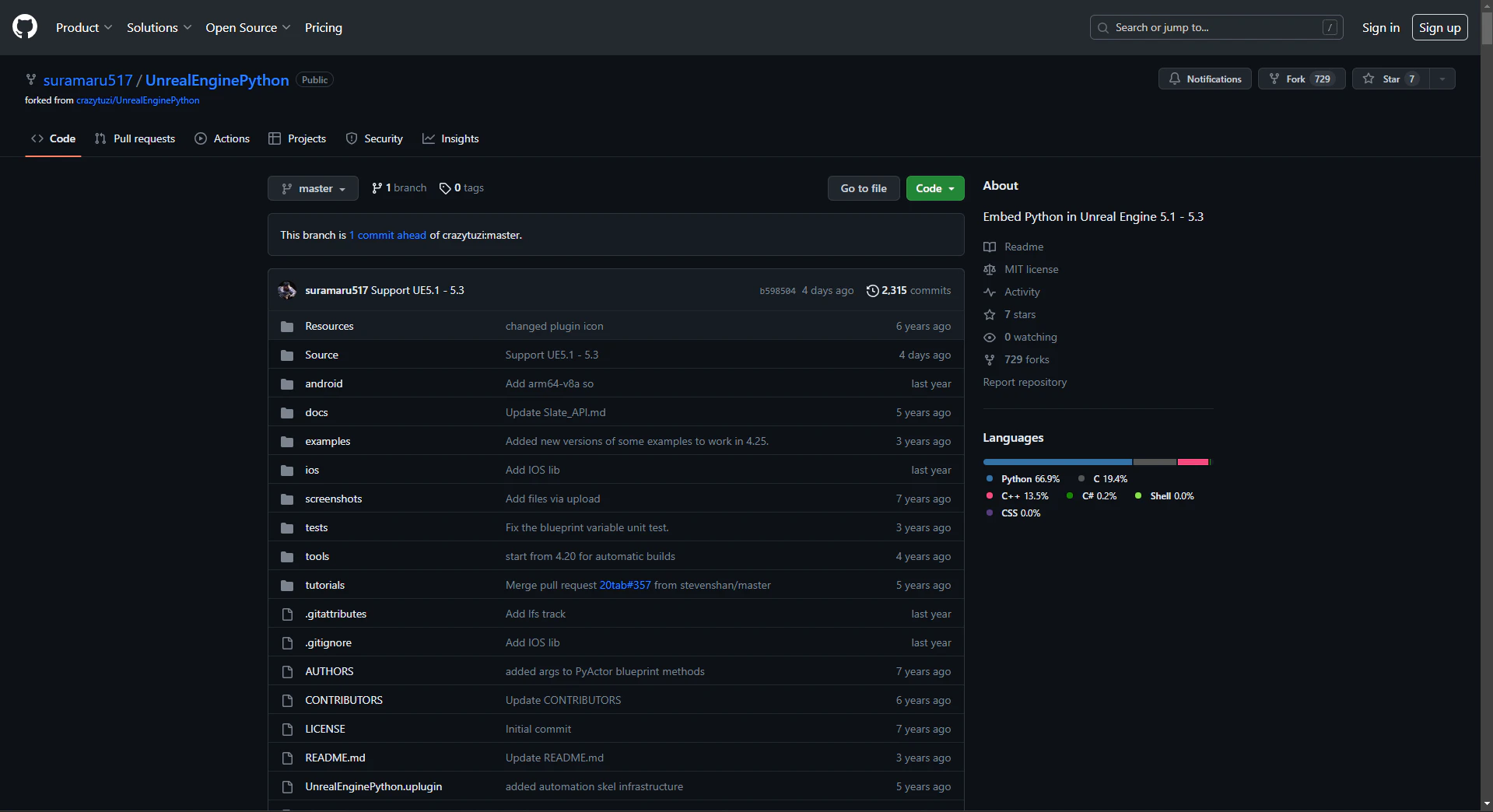Open the Solutions dropdown menu
The height and width of the screenshot is (812, 1493).
pos(159,27)
